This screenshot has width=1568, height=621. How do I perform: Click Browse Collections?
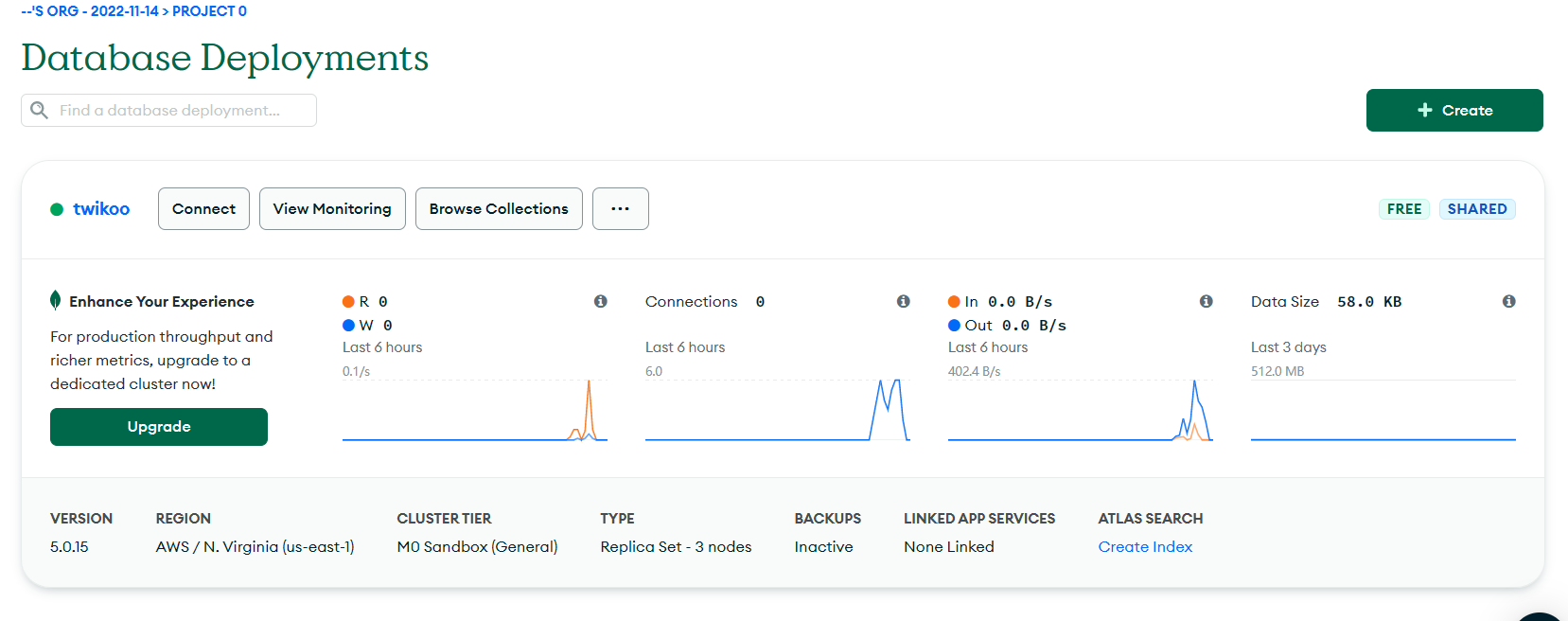(499, 208)
